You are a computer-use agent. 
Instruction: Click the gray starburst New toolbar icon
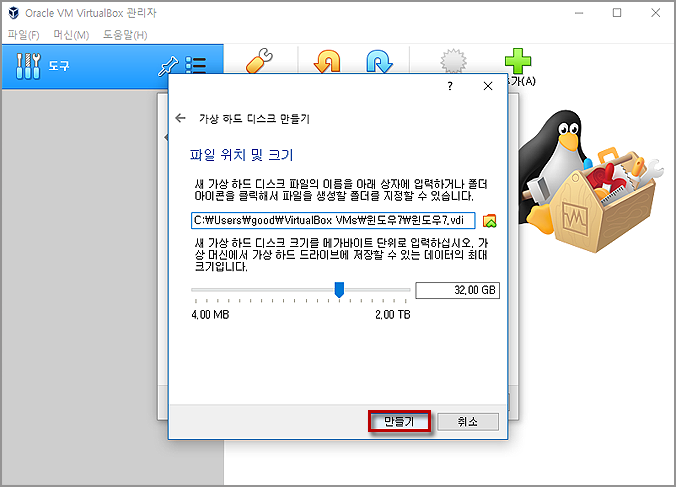(453, 61)
